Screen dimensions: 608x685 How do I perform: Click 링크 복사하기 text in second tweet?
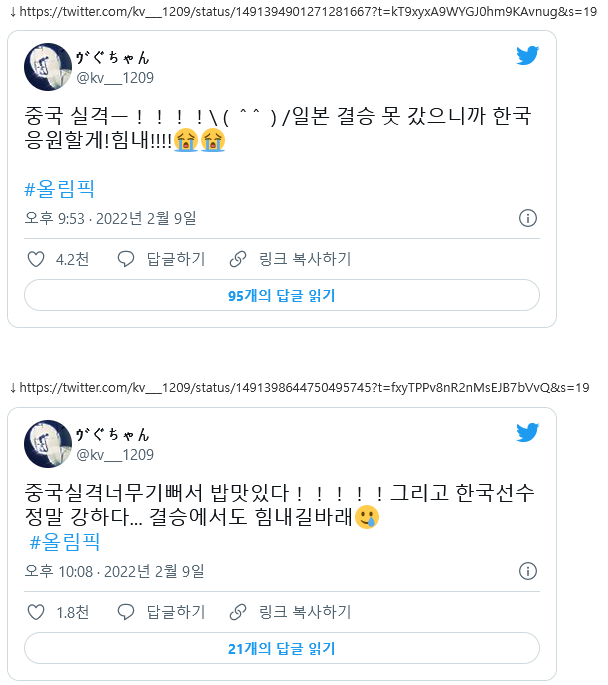pos(305,612)
